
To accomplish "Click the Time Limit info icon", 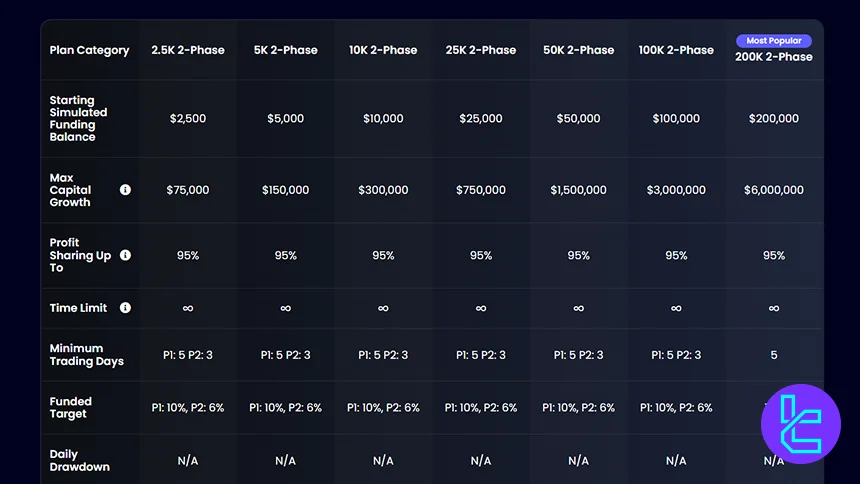I will [x=125, y=308].
